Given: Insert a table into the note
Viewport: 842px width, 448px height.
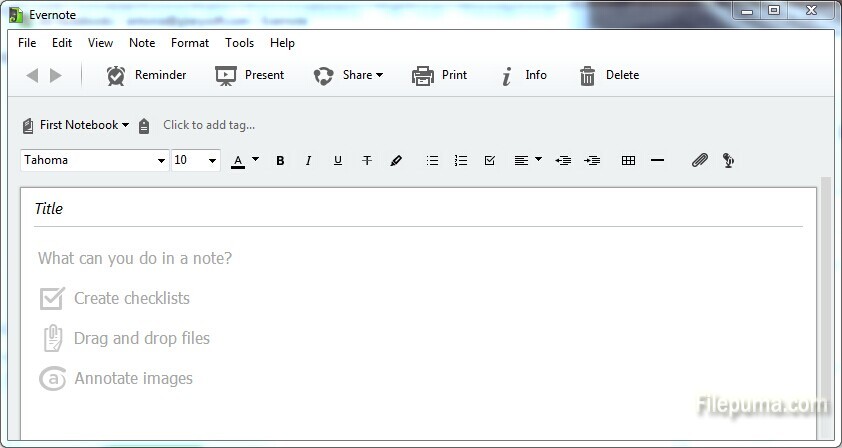Looking at the screenshot, I should click(628, 160).
